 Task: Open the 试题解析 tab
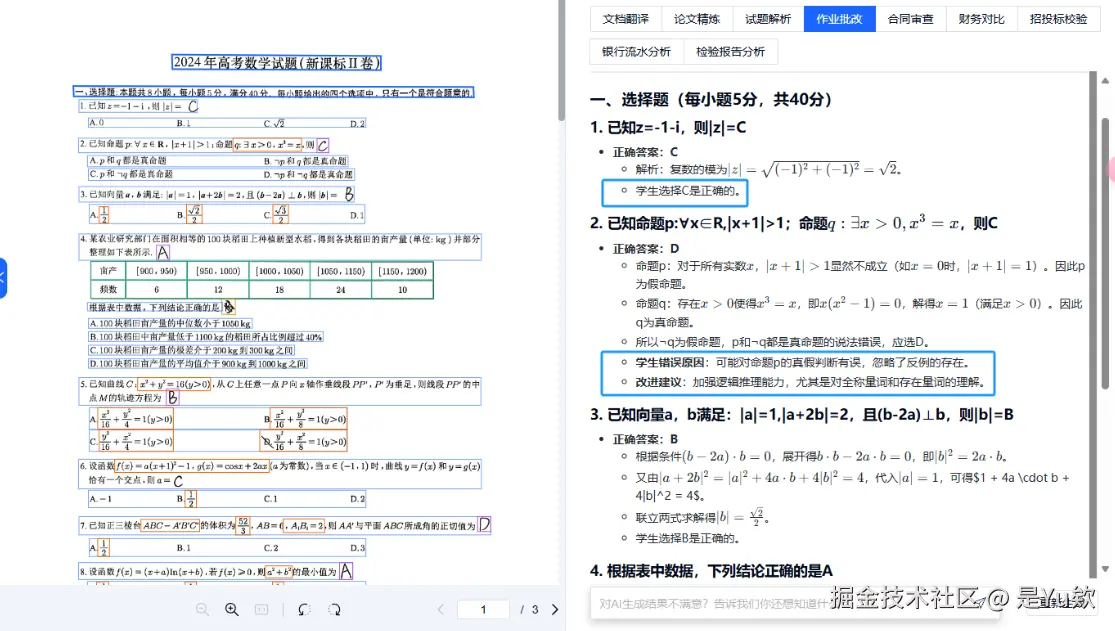click(x=767, y=18)
